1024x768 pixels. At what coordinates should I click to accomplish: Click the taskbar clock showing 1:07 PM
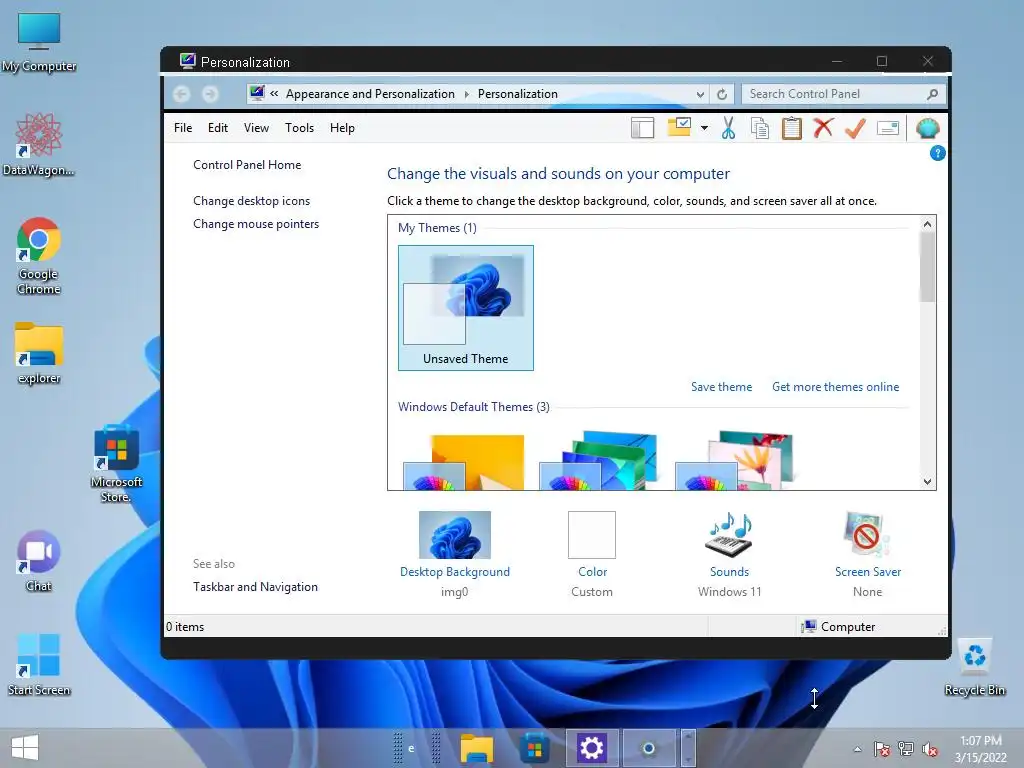coord(980,749)
